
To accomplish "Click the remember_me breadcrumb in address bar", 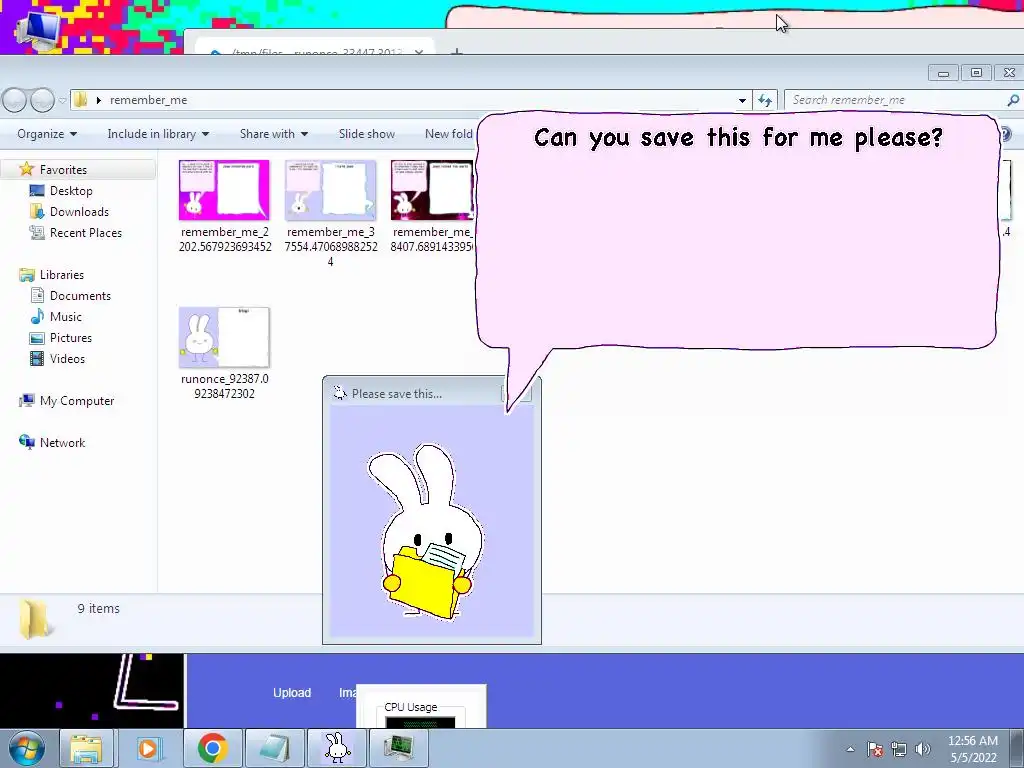I will 148,100.
